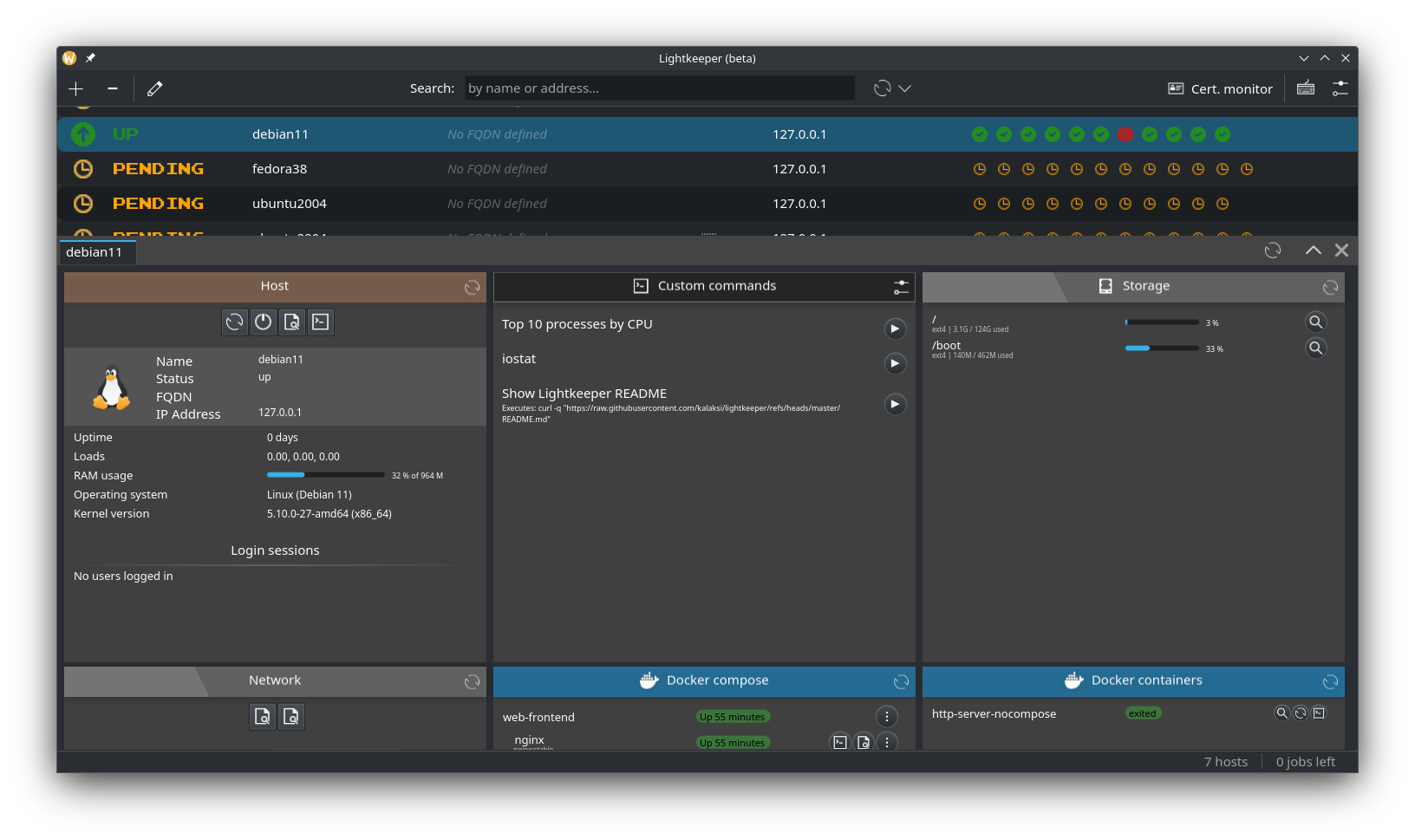Refresh the Network panel
Screen dimensions: 1415x840
472,682
